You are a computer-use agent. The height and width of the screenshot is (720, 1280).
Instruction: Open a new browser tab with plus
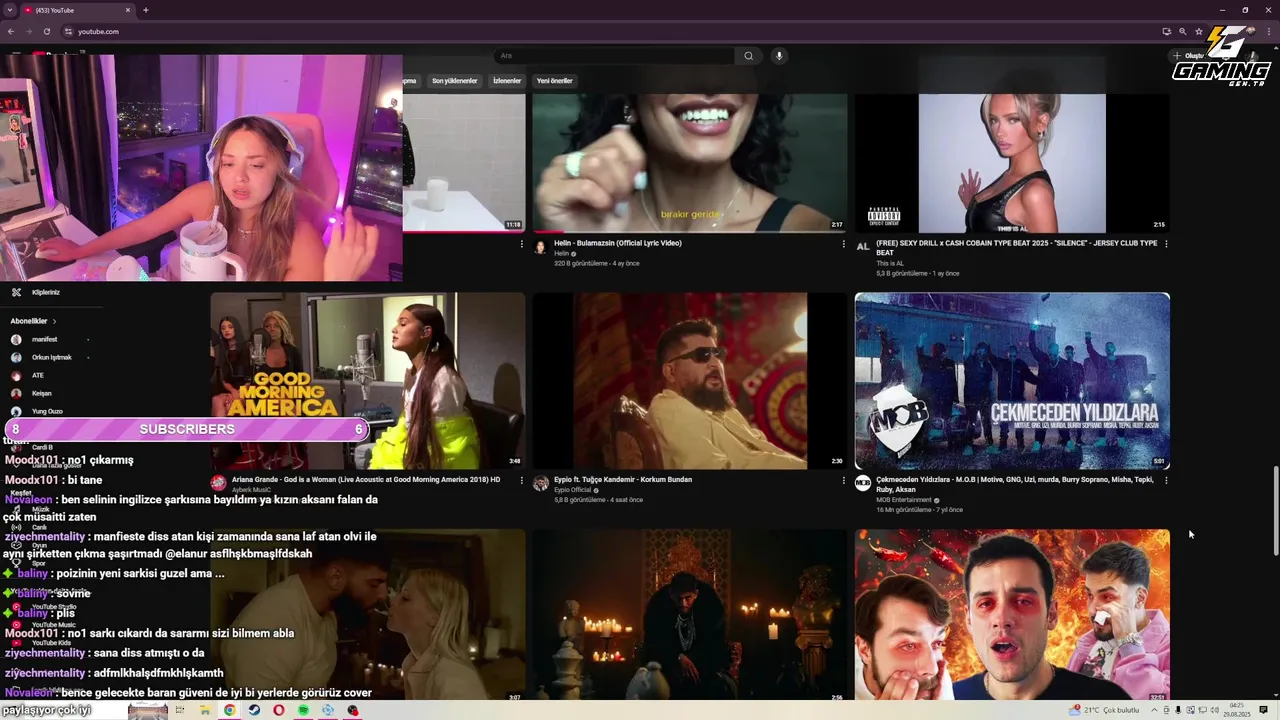coord(146,10)
